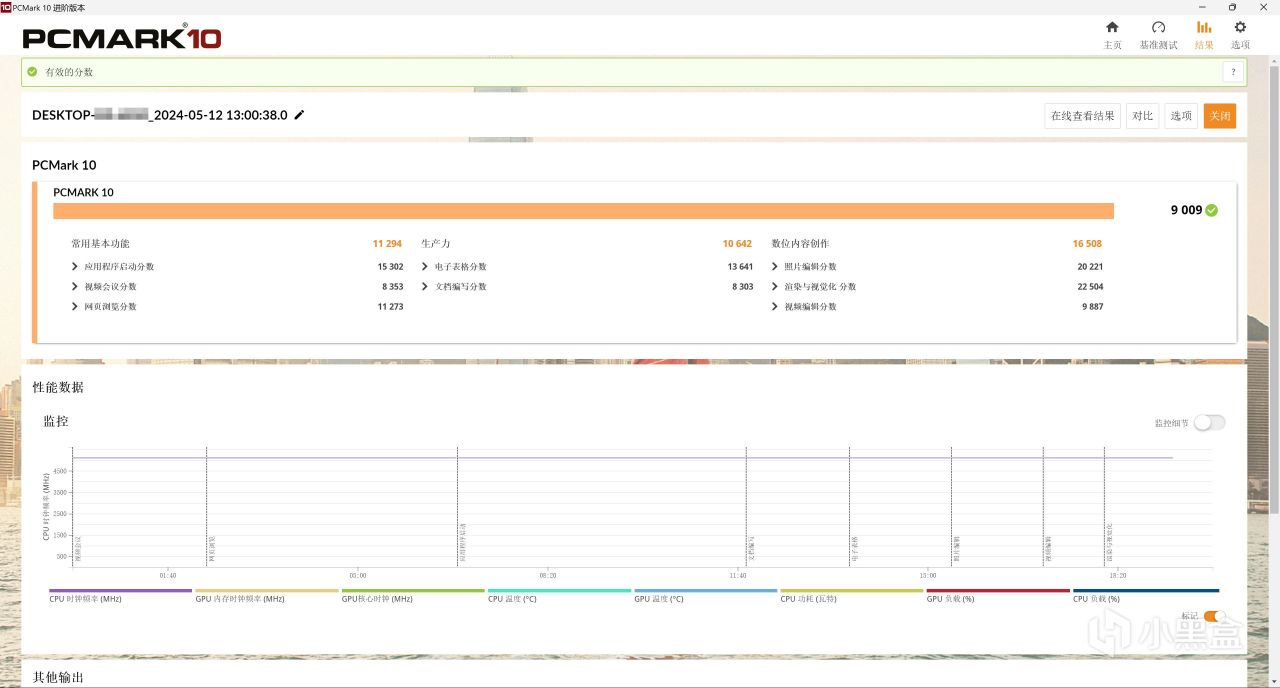
Task: Click the 生产力 heading
Action: pyautogui.click(x=436, y=244)
